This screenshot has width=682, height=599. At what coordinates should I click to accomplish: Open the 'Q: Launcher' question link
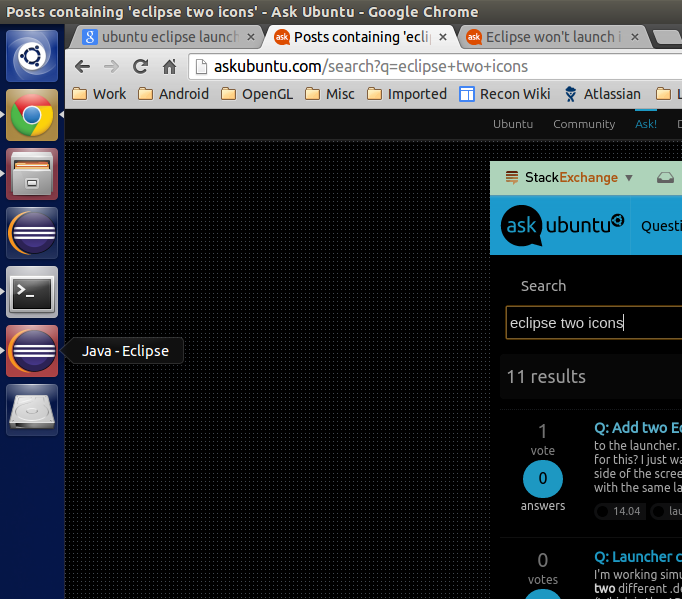(638, 556)
